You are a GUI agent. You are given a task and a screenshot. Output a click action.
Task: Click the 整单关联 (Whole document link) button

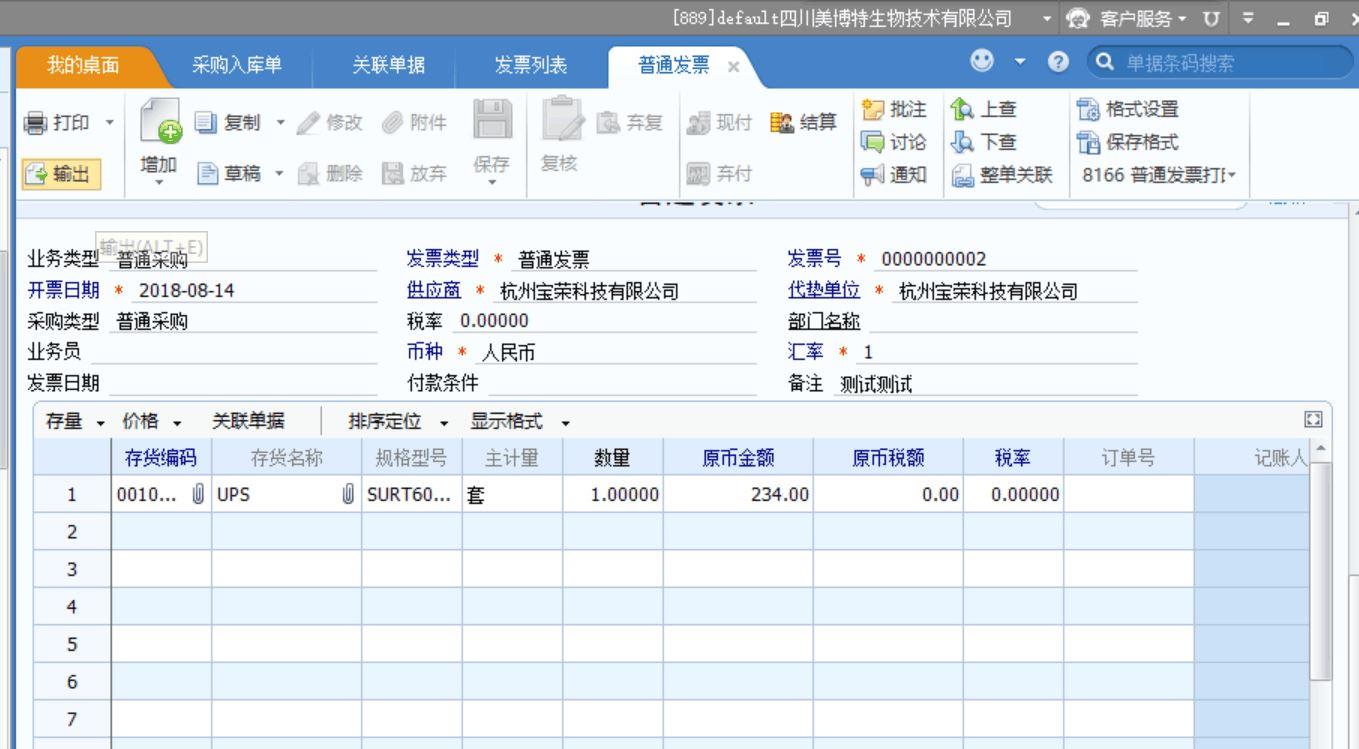click(x=1001, y=175)
